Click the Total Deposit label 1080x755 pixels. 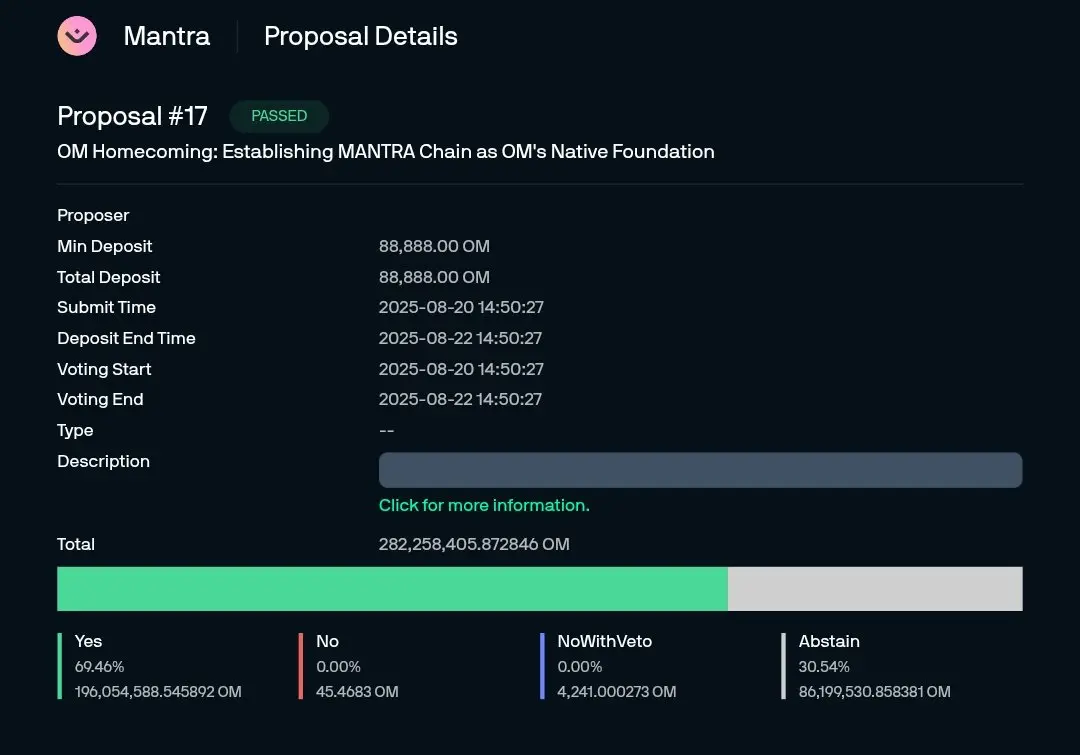(109, 277)
